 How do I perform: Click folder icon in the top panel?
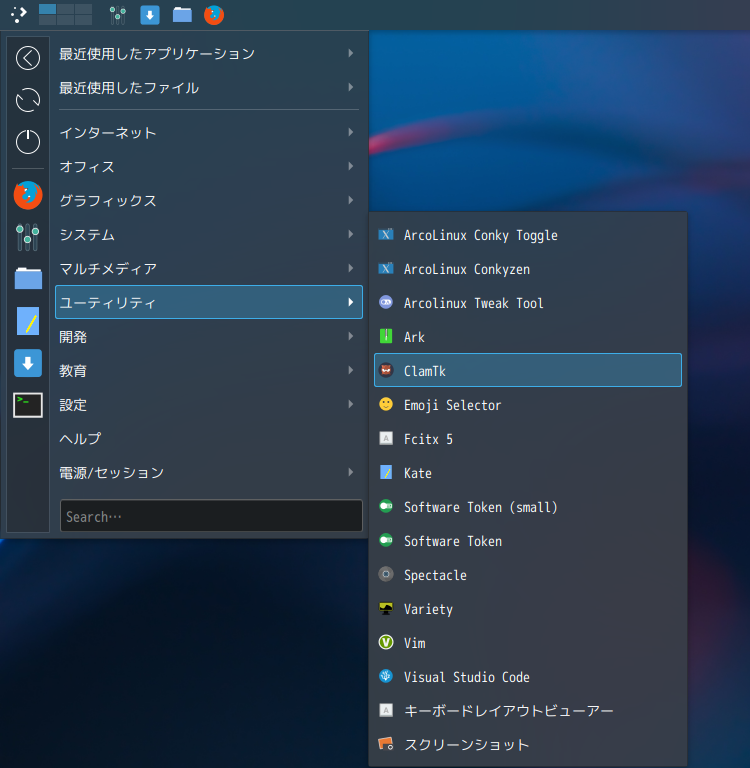point(182,15)
